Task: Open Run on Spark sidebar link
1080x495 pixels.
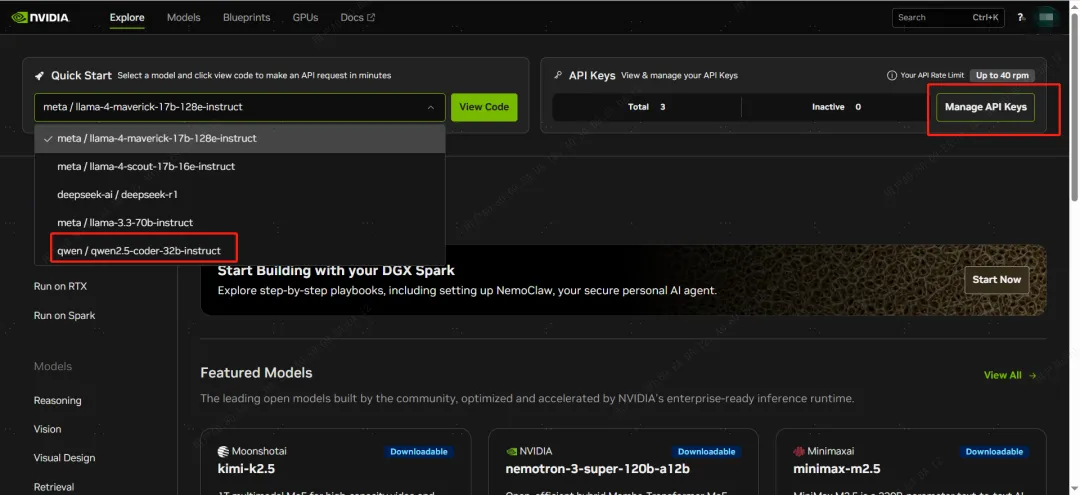Action: (x=65, y=315)
